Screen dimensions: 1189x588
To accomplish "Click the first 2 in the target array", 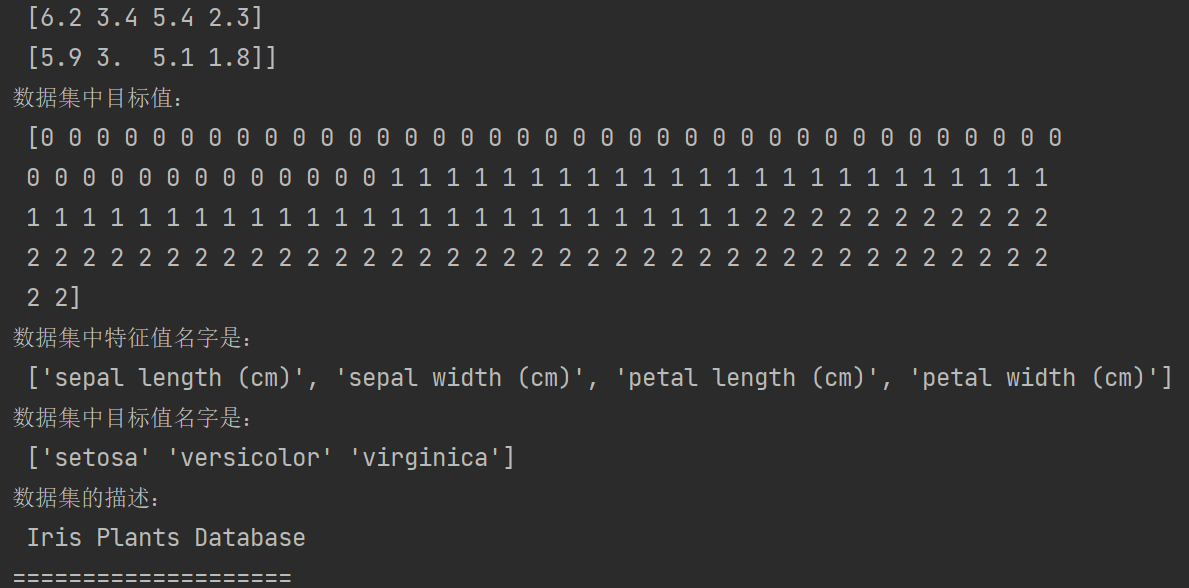I will 761,219.
